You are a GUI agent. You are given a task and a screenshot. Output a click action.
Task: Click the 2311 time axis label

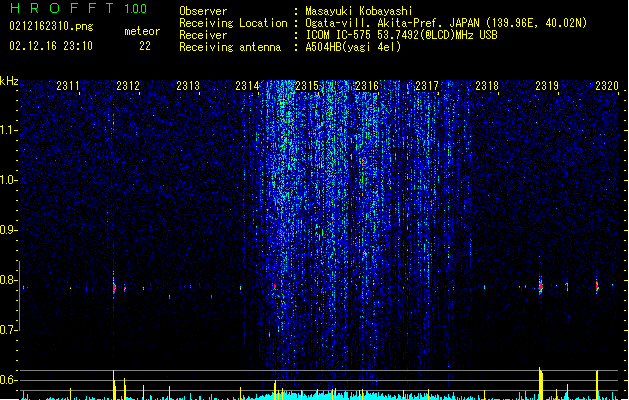pos(68,85)
